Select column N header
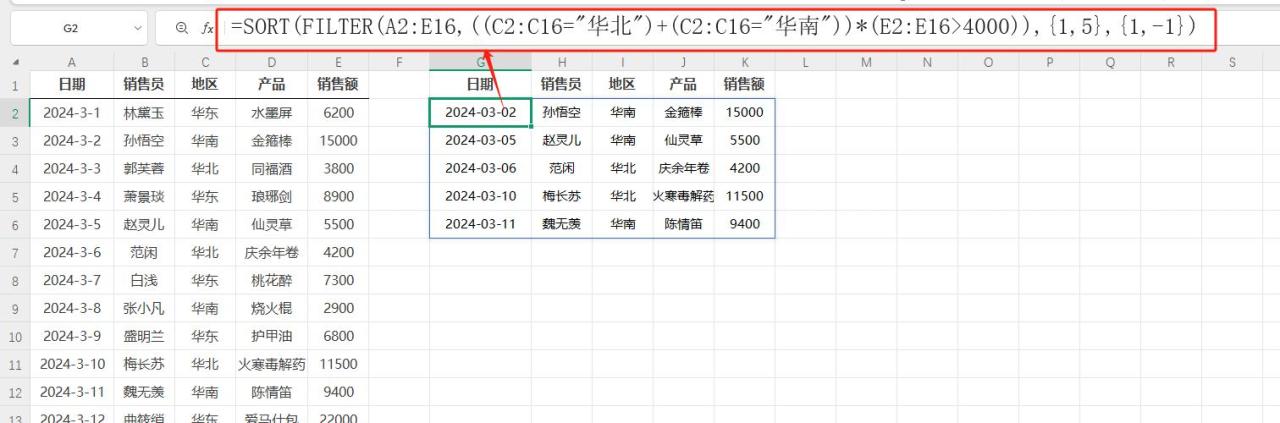This screenshot has width=1280, height=423. point(927,63)
